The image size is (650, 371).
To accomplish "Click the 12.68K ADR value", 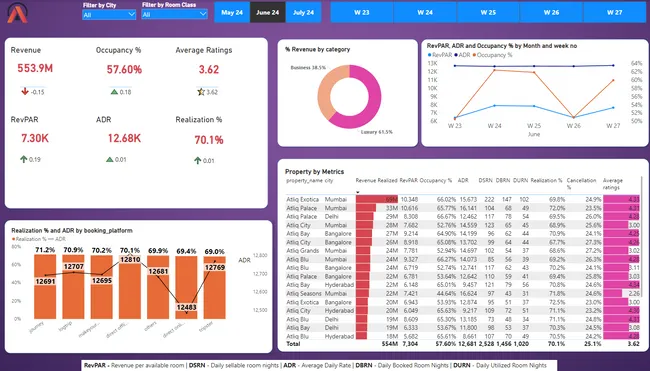I will point(124,138).
